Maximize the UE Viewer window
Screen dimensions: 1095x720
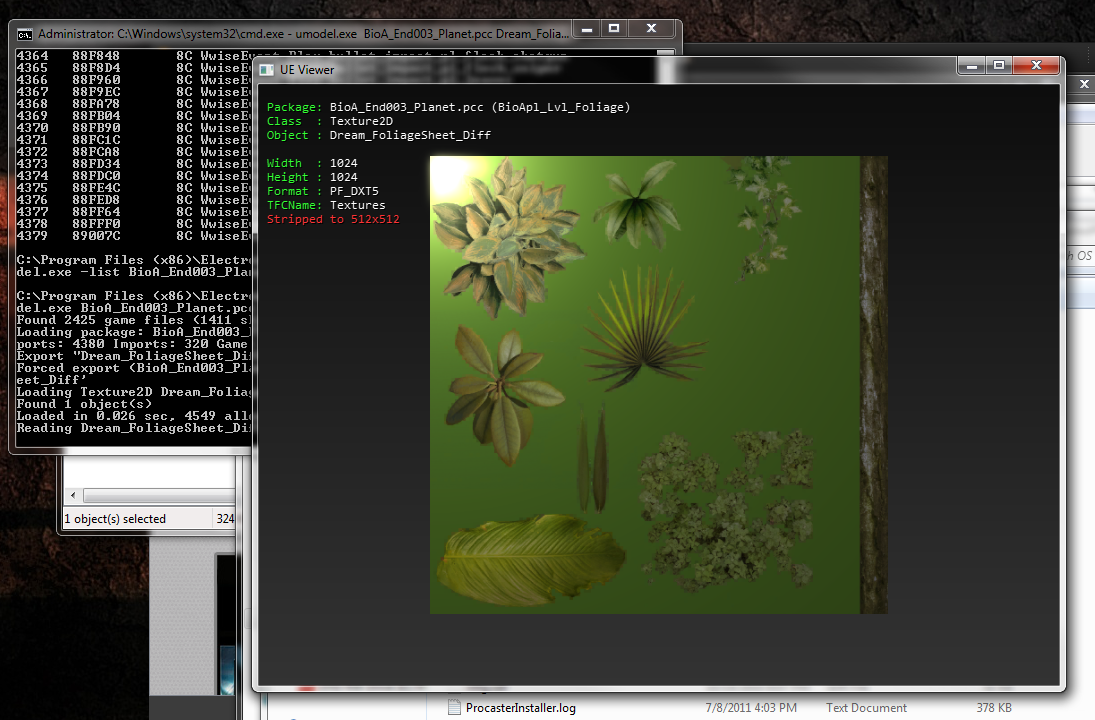tap(997, 66)
